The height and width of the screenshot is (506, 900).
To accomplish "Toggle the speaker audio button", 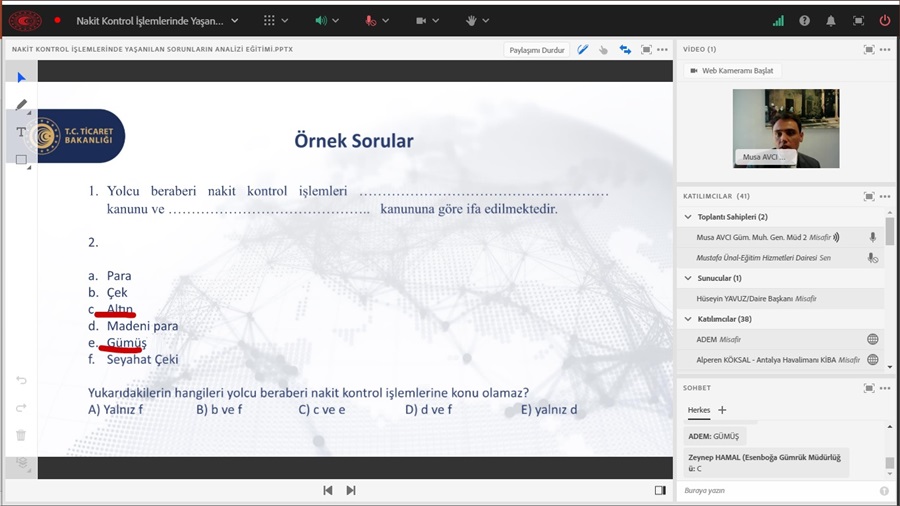I will click(321, 20).
